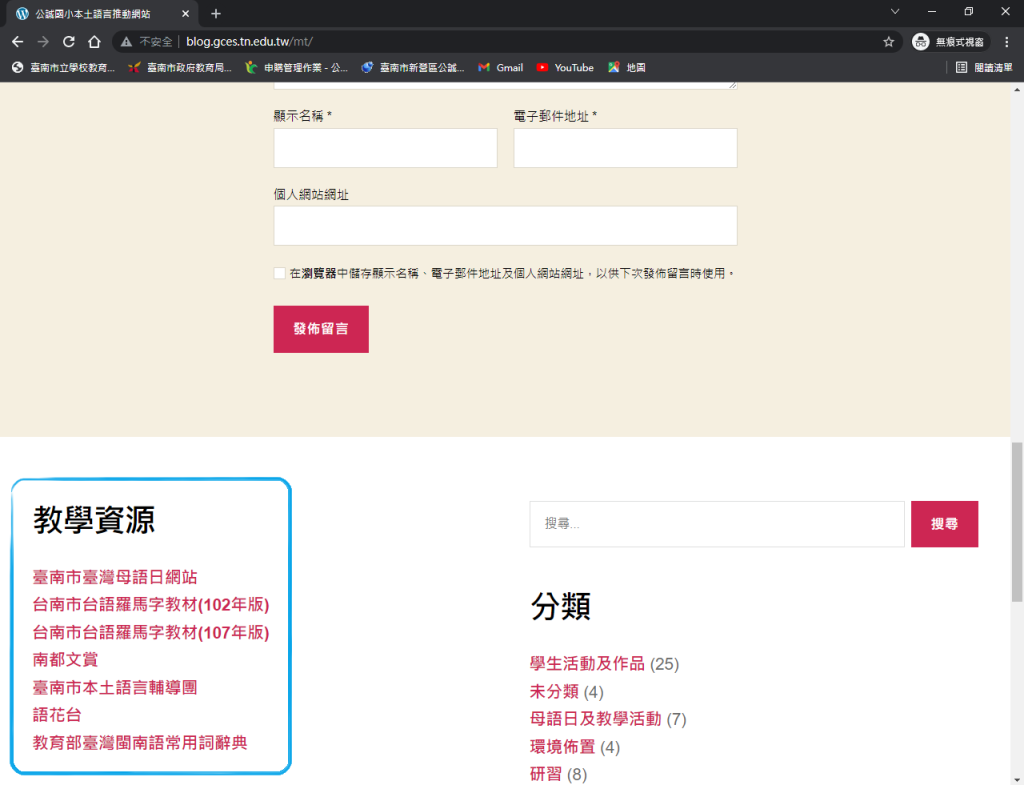This screenshot has width=1024, height=785.
Task: Close the 公誠國小本土語言推動網站 tab
Action: coord(185,14)
